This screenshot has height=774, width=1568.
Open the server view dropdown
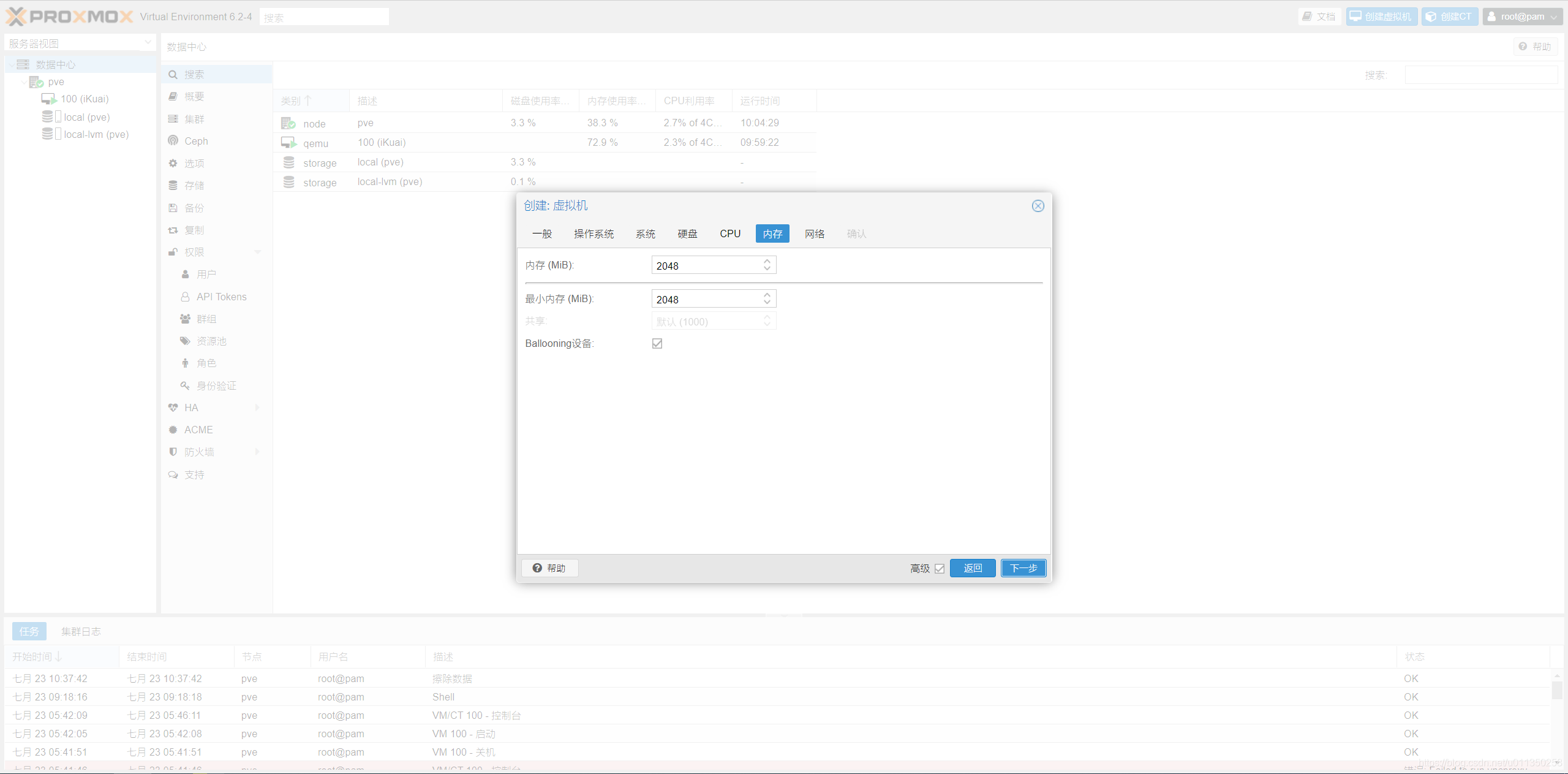(x=148, y=43)
